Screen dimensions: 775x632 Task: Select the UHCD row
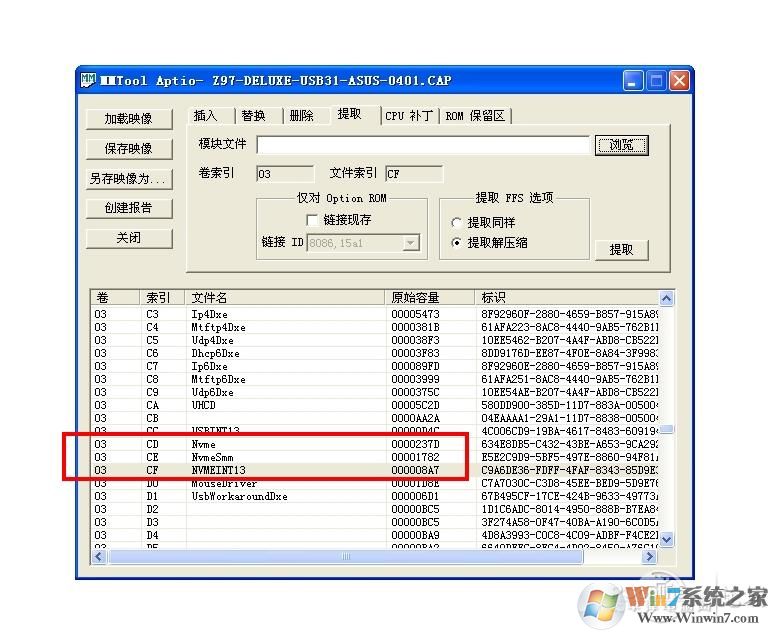(375, 405)
